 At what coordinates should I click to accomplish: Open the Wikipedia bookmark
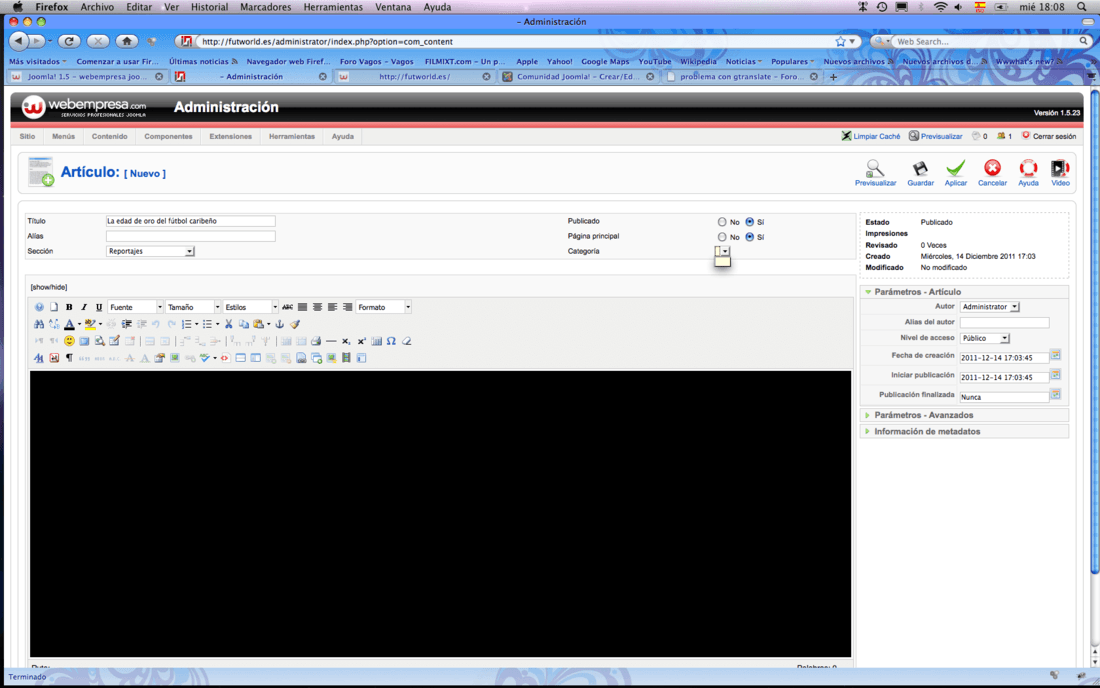click(x=698, y=62)
